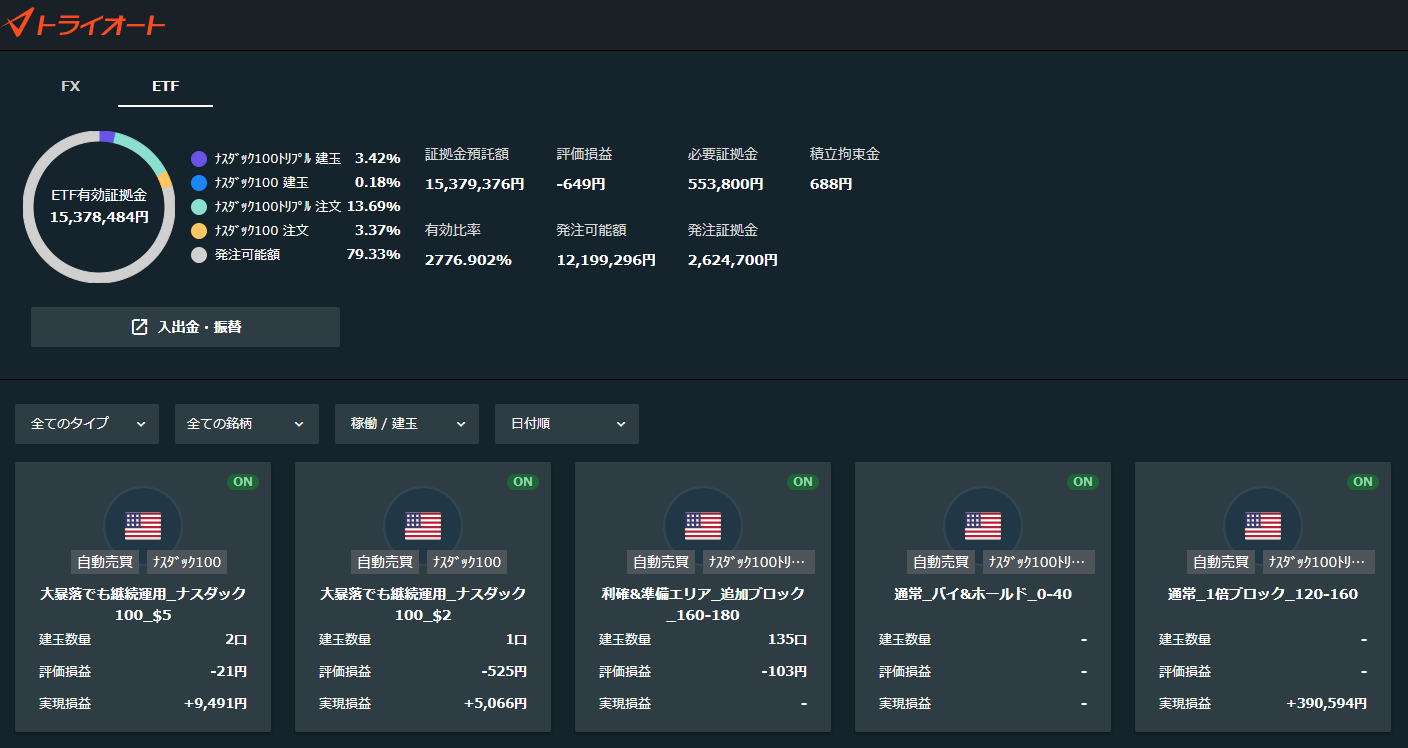This screenshot has height=748, width=1408.
Task: Click the ETF有効証拠金 donut chart center
Action: pyautogui.click(x=99, y=206)
